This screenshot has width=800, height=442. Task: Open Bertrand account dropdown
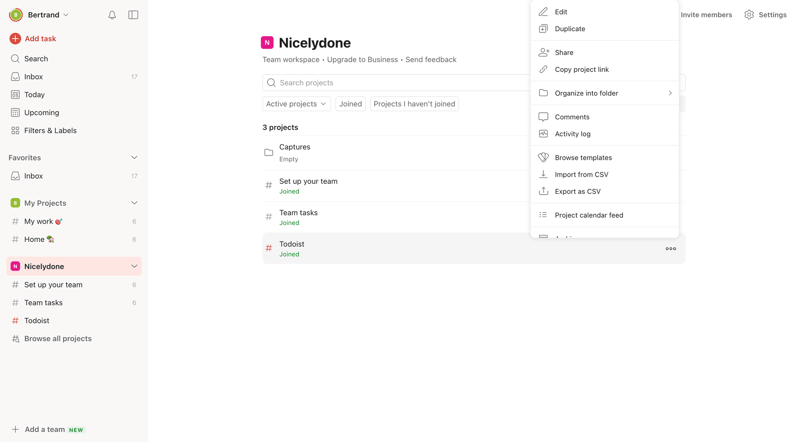click(48, 15)
